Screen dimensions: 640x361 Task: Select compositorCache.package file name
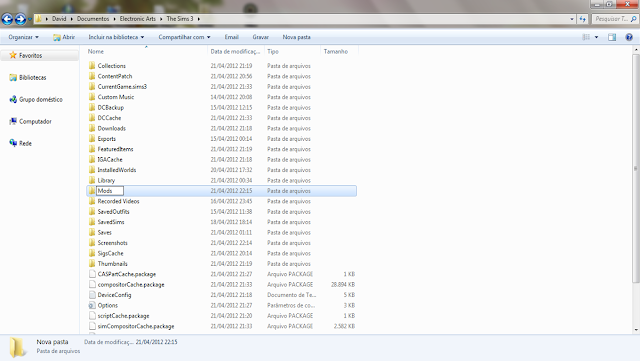pos(131,284)
